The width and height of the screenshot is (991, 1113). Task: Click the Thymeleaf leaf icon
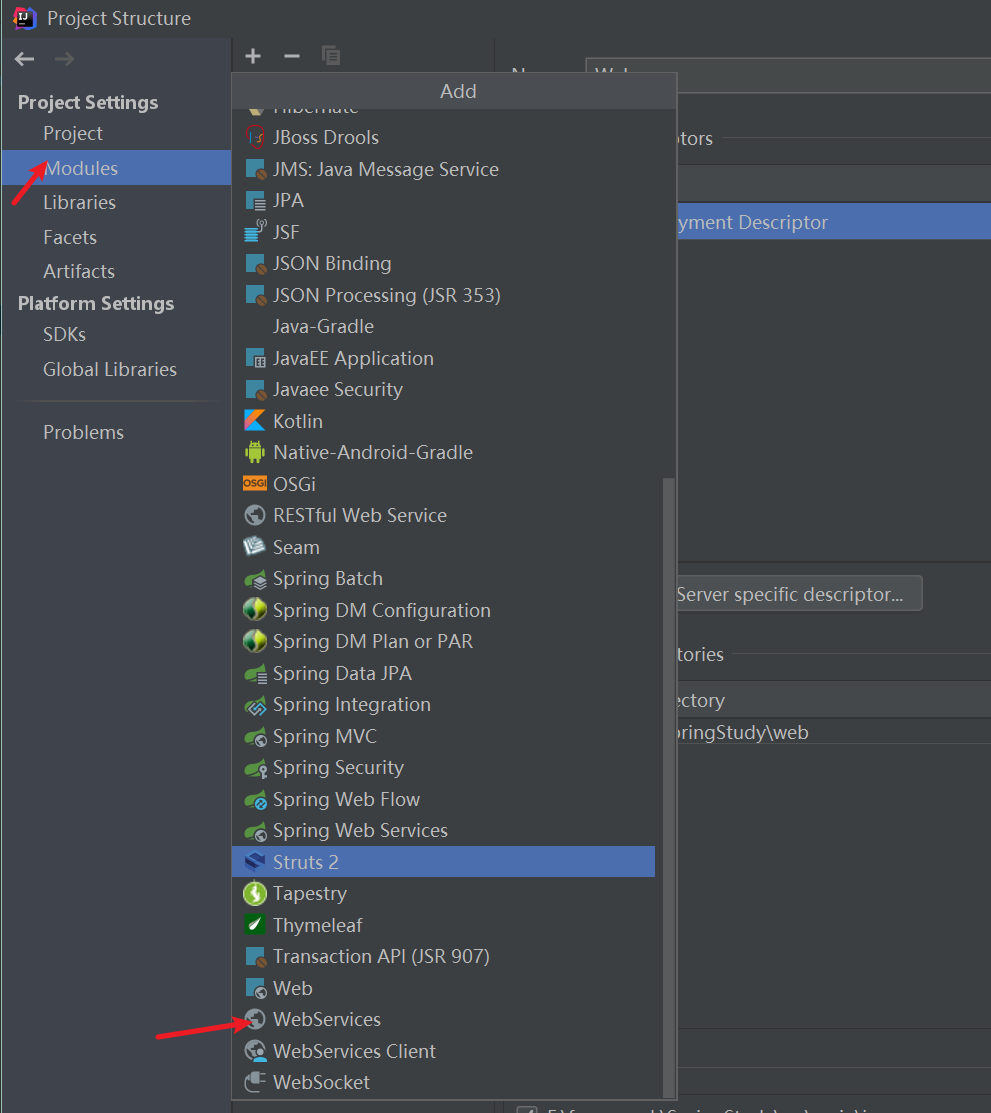[255, 925]
